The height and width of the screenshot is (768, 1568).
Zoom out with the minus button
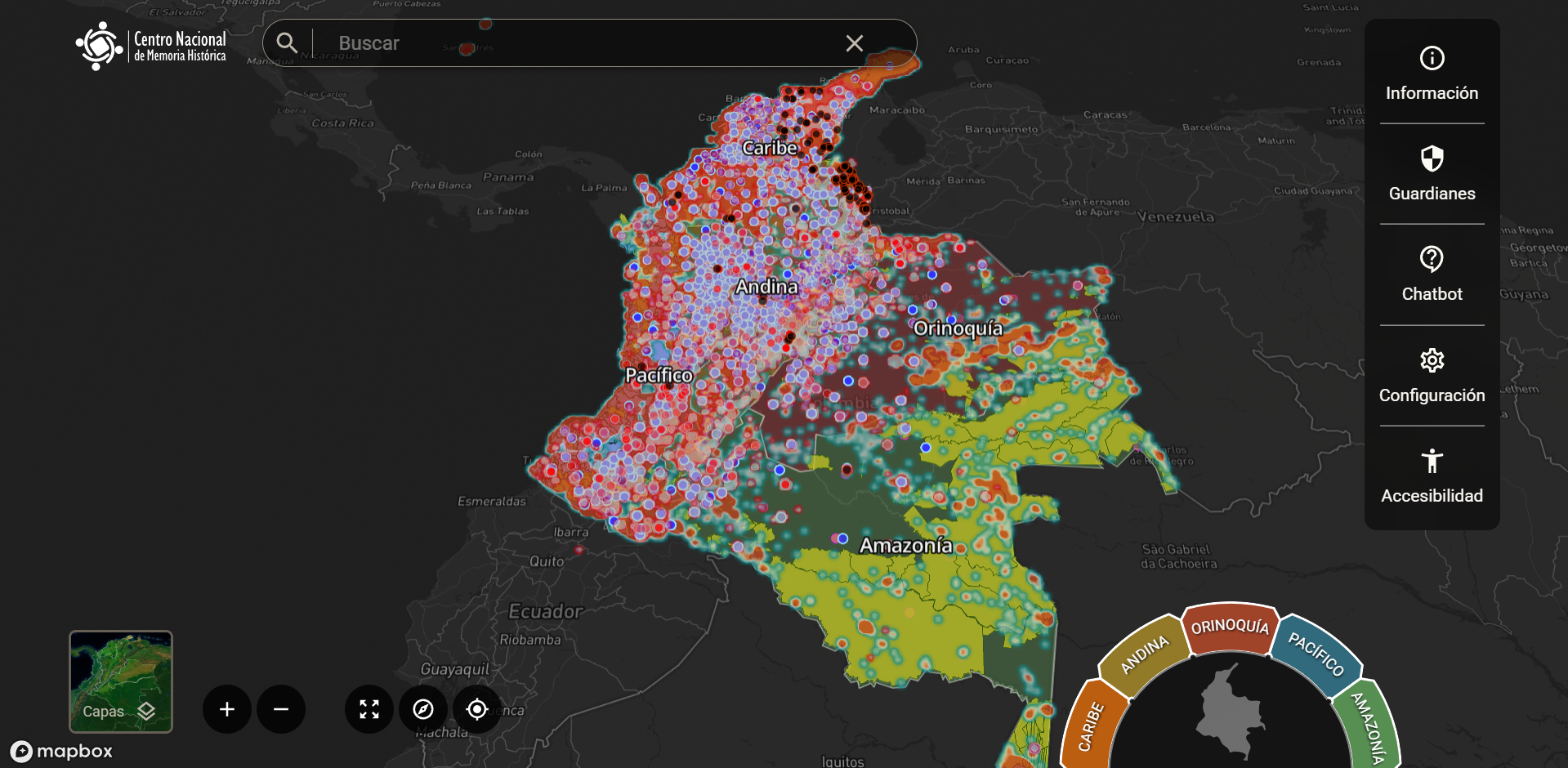(281, 709)
